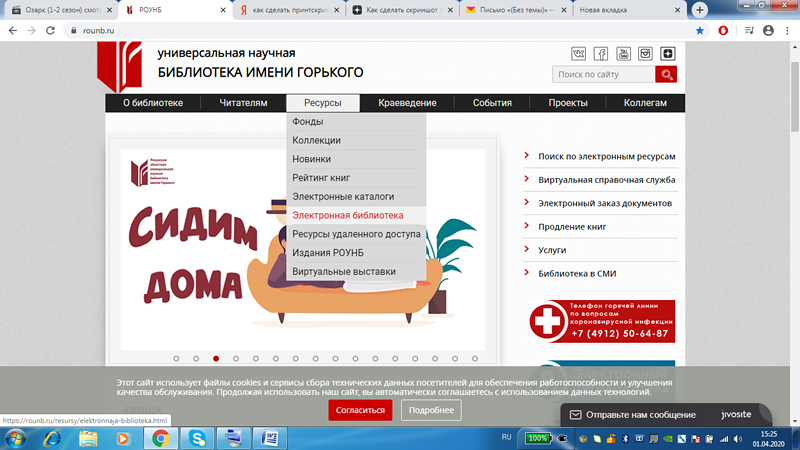Open the О библиотеке navigation dropdown
This screenshot has width=800, height=450.
153,103
